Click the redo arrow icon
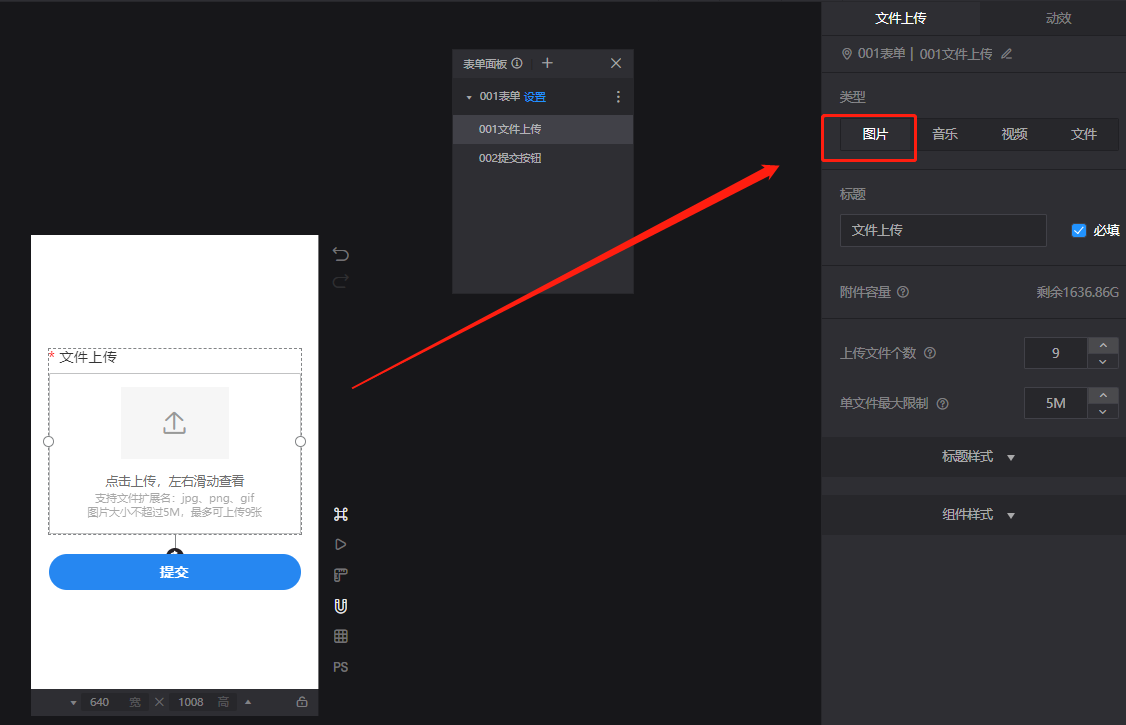Screen dimensions: 1126x725 coord(340,281)
